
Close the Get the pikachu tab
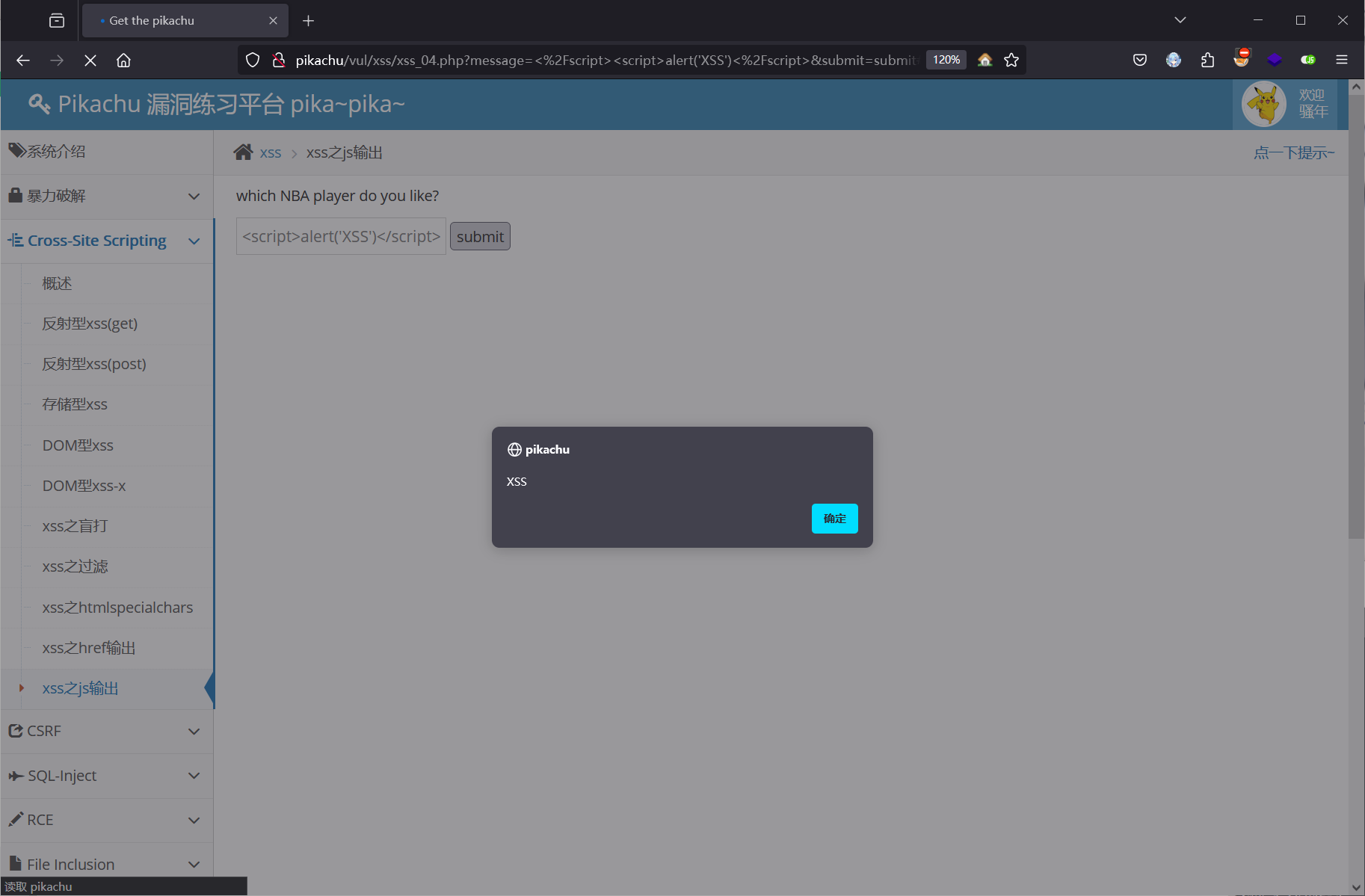click(x=273, y=21)
